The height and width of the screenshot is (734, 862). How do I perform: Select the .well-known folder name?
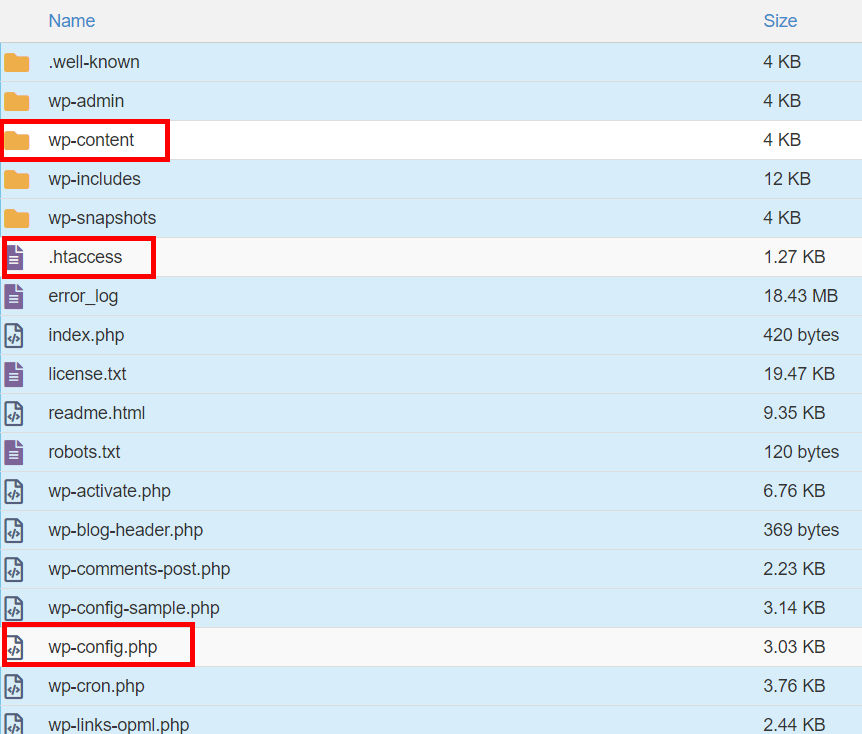click(94, 62)
